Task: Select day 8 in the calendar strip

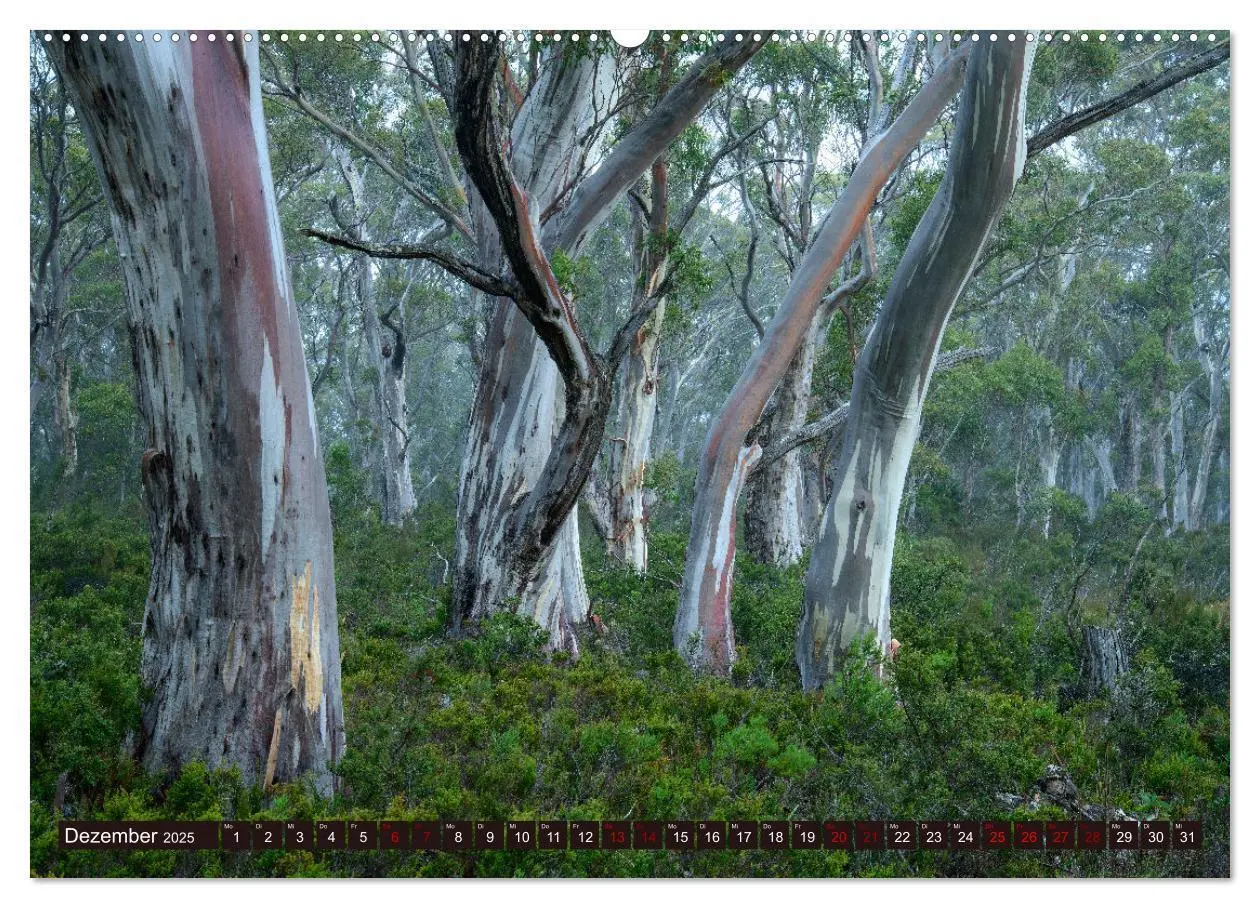Action: click(x=457, y=836)
